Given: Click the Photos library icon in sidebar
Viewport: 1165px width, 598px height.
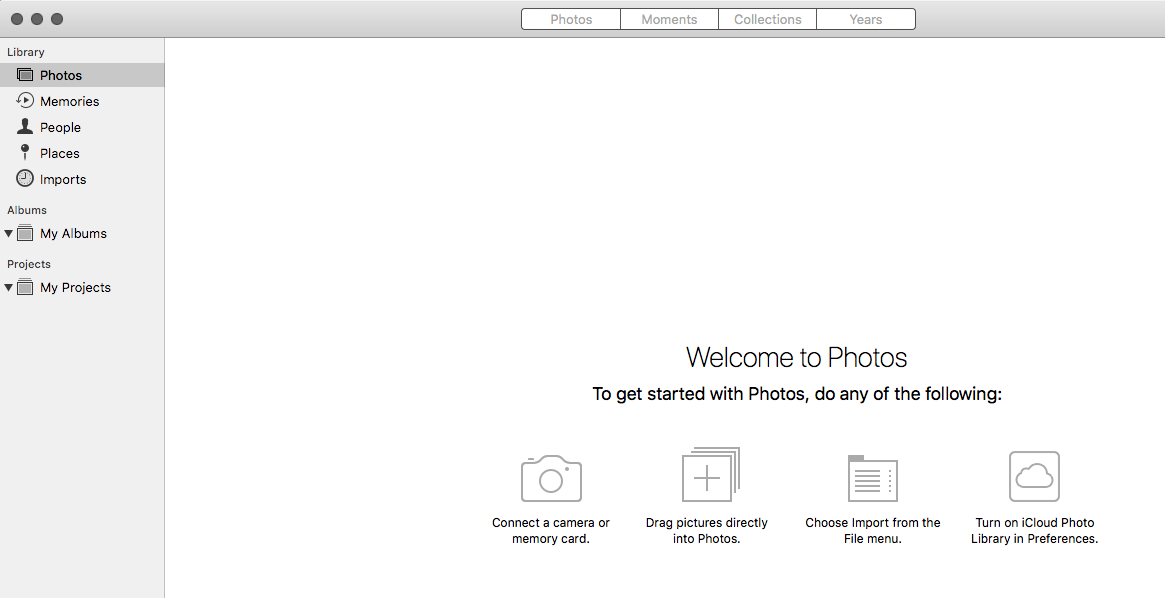Looking at the screenshot, I should pyautogui.click(x=25, y=75).
